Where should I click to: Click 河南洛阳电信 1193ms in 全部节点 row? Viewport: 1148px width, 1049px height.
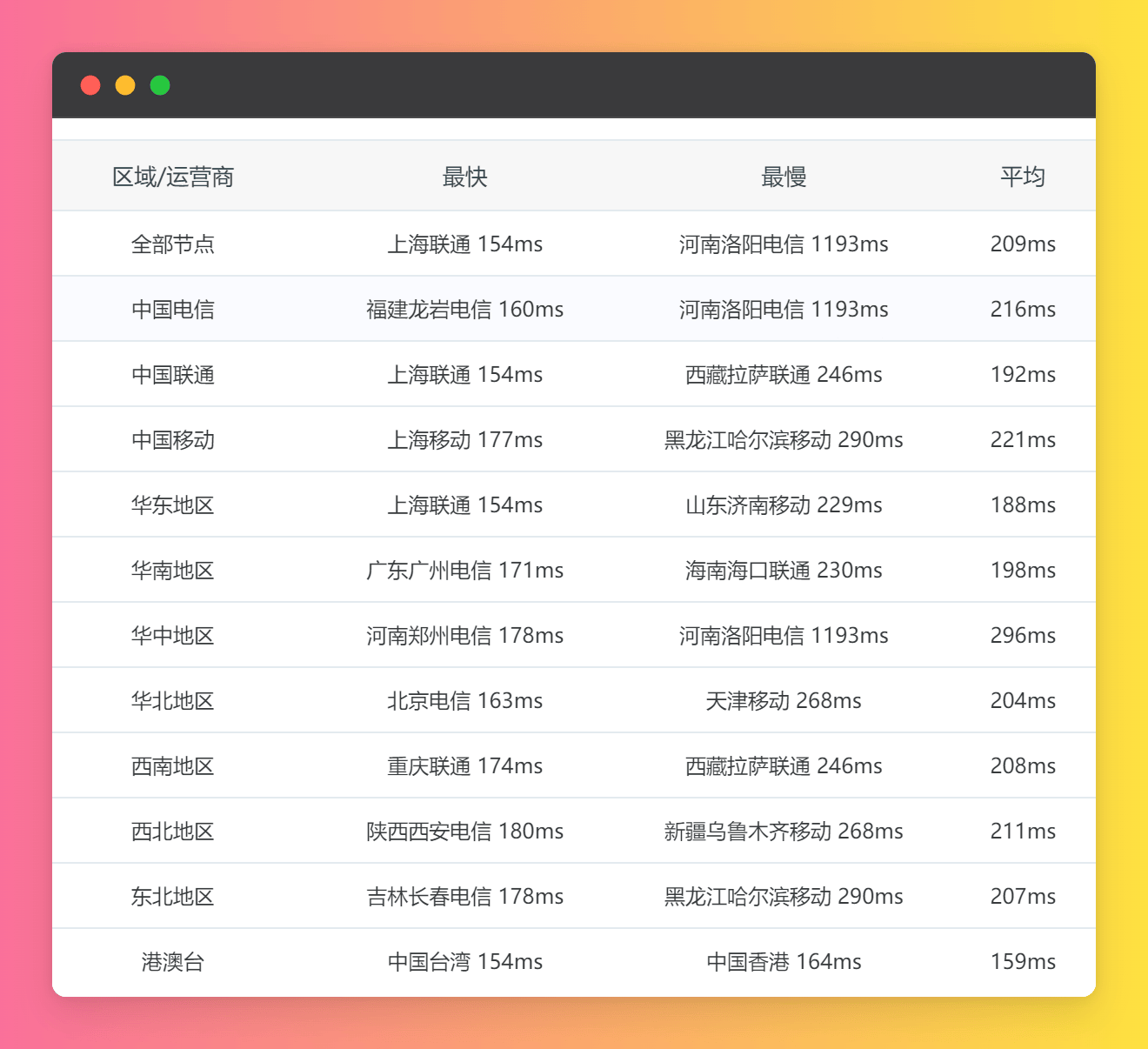(x=784, y=244)
